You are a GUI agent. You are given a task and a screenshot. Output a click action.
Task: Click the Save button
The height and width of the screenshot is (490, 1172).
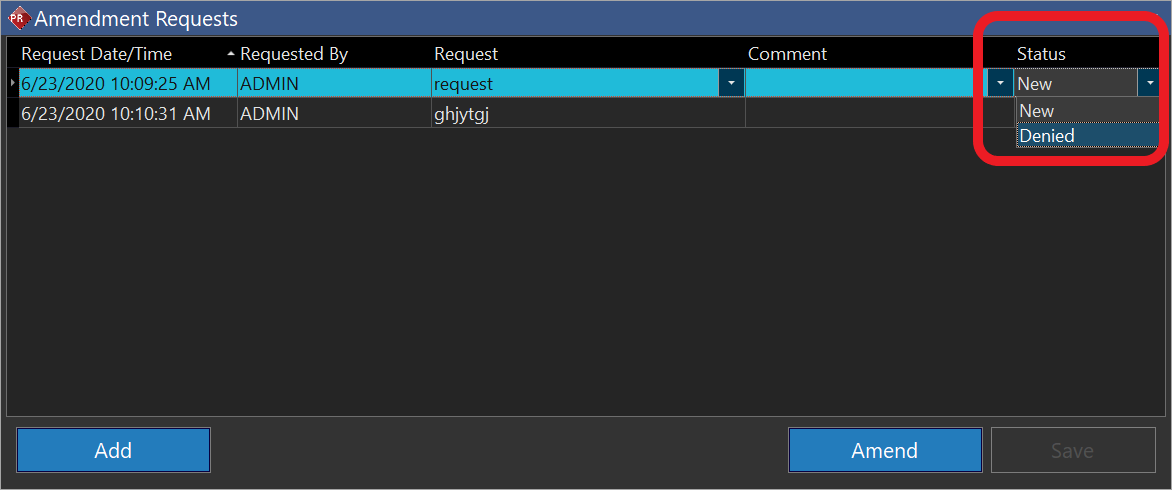[1072, 450]
